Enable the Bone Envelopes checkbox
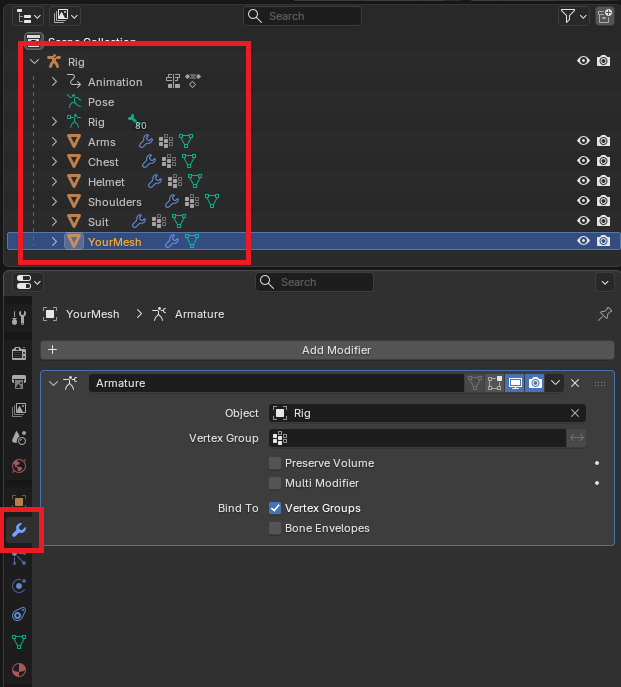Viewport: 621px width, 687px height. (x=275, y=528)
